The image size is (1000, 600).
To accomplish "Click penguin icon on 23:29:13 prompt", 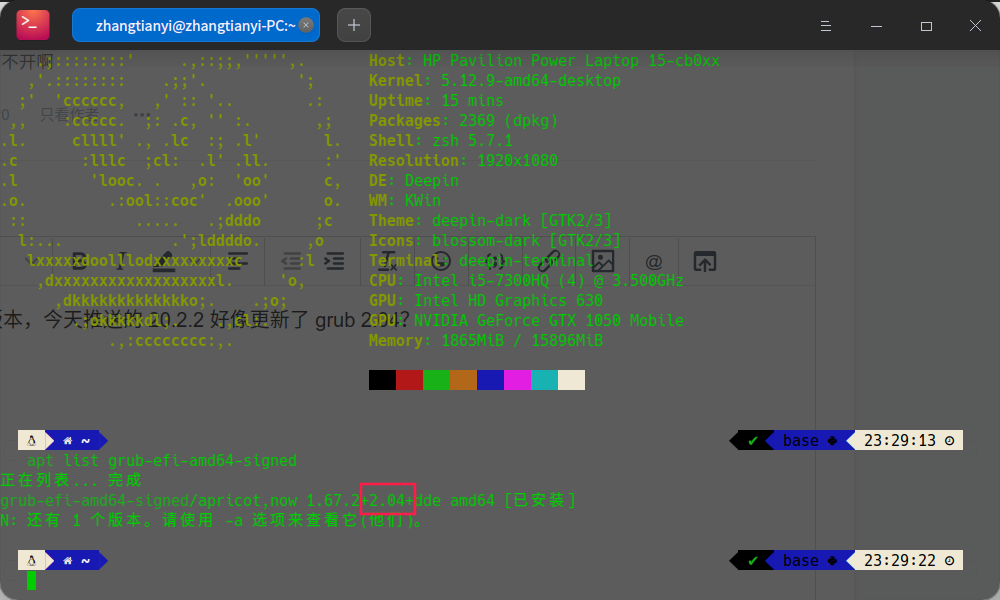I will pyautogui.click(x=31, y=441).
